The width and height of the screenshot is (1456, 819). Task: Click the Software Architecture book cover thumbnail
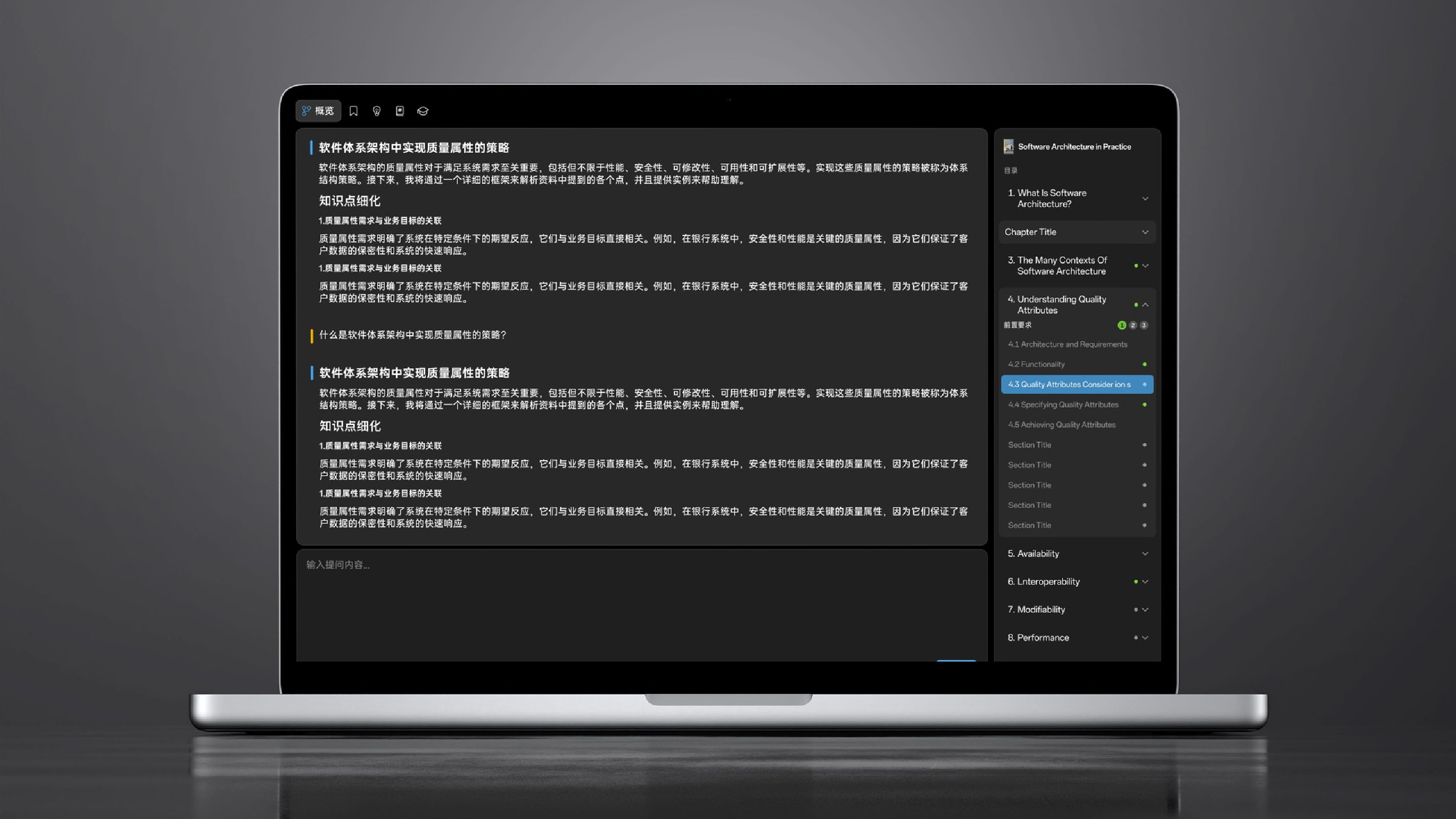click(1009, 147)
